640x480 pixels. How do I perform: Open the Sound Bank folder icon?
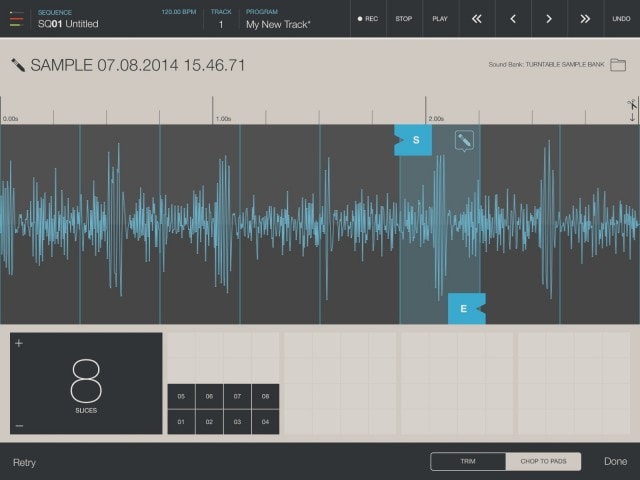click(618, 65)
